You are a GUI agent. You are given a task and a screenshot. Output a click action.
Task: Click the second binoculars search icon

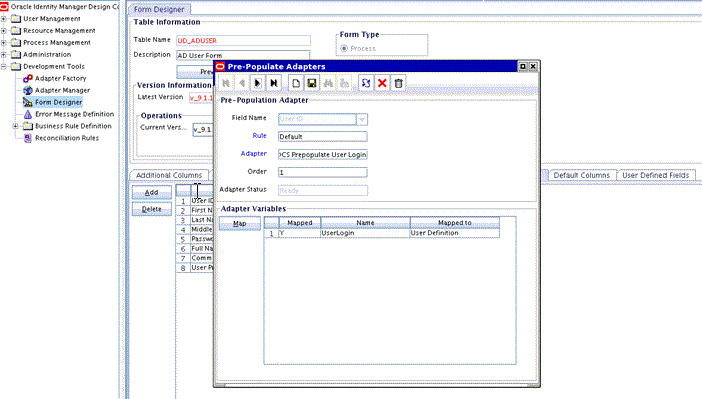coord(344,83)
